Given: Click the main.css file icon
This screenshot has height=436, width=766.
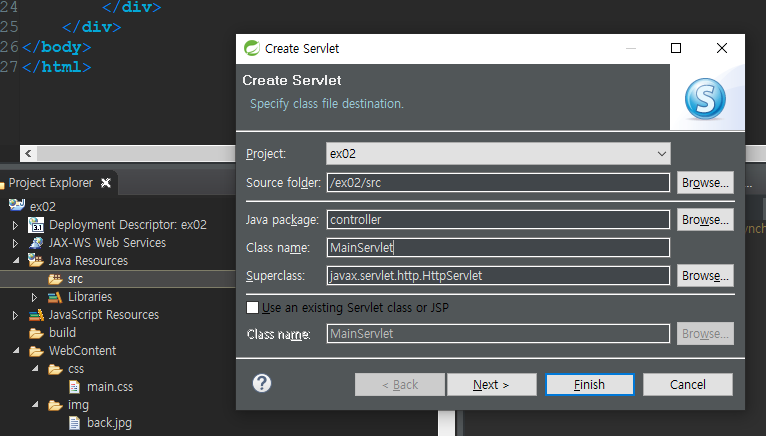Looking at the screenshot, I should pyautogui.click(x=74, y=387).
